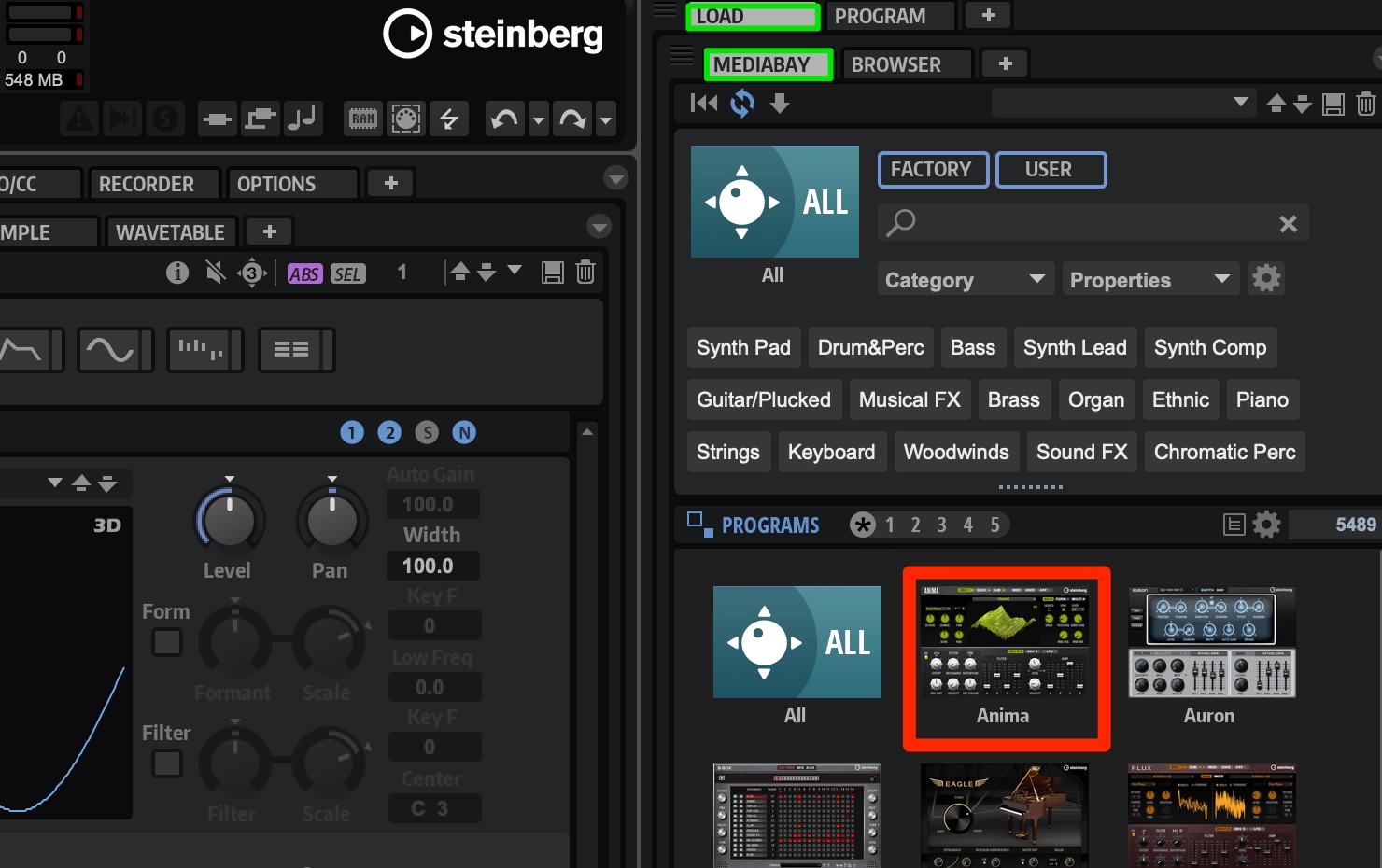Open gear settings in PROGRAMS header

(1266, 525)
